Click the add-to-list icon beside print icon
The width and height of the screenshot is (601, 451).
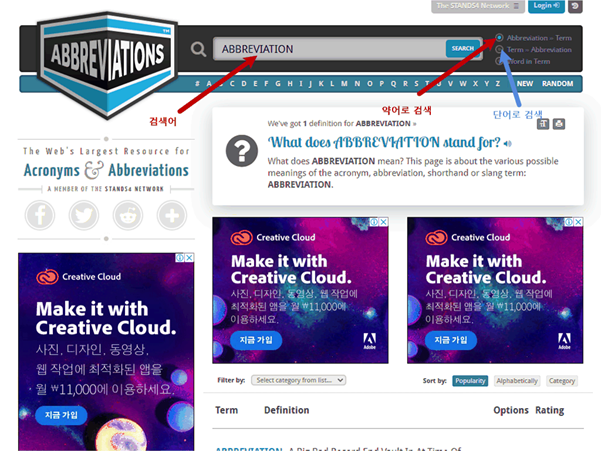pos(543,124)
